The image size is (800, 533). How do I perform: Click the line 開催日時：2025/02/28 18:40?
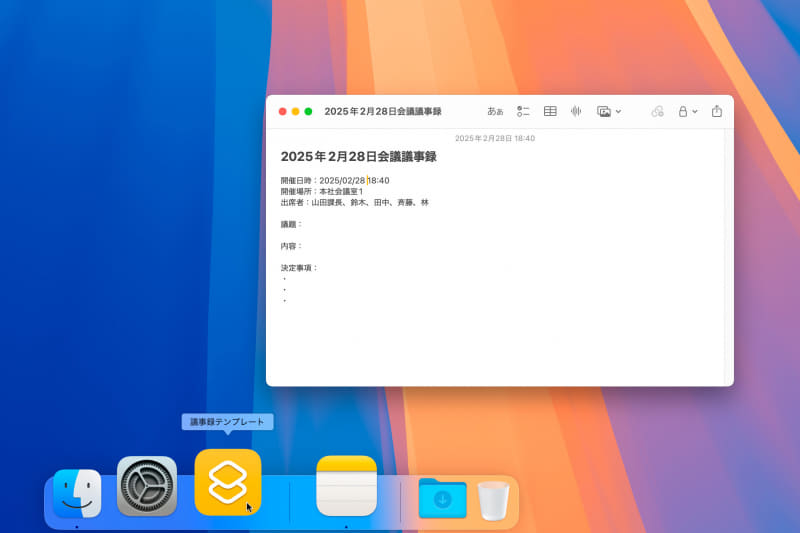335,181
